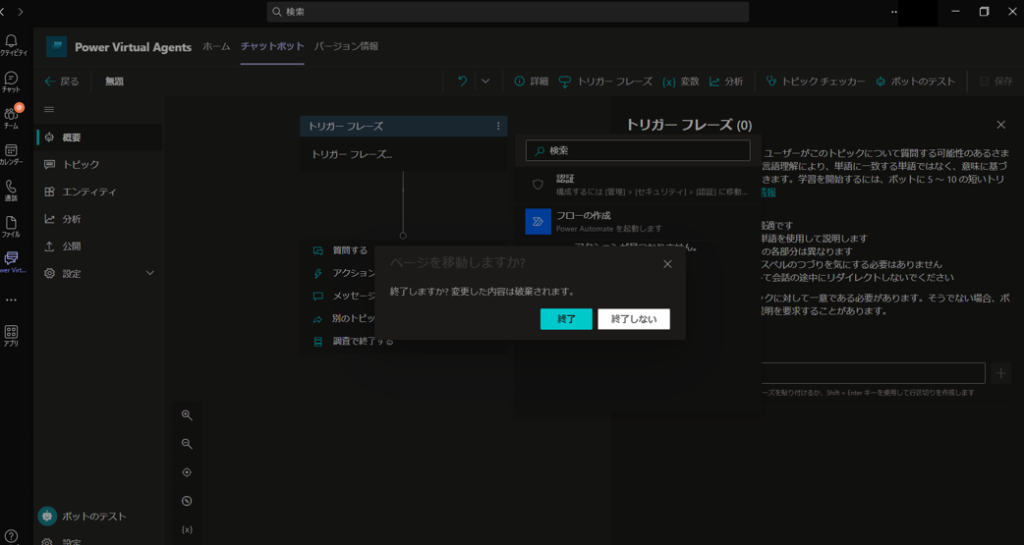
Task: Open the trigger phrase node options menu
Action: coord(498,126)
